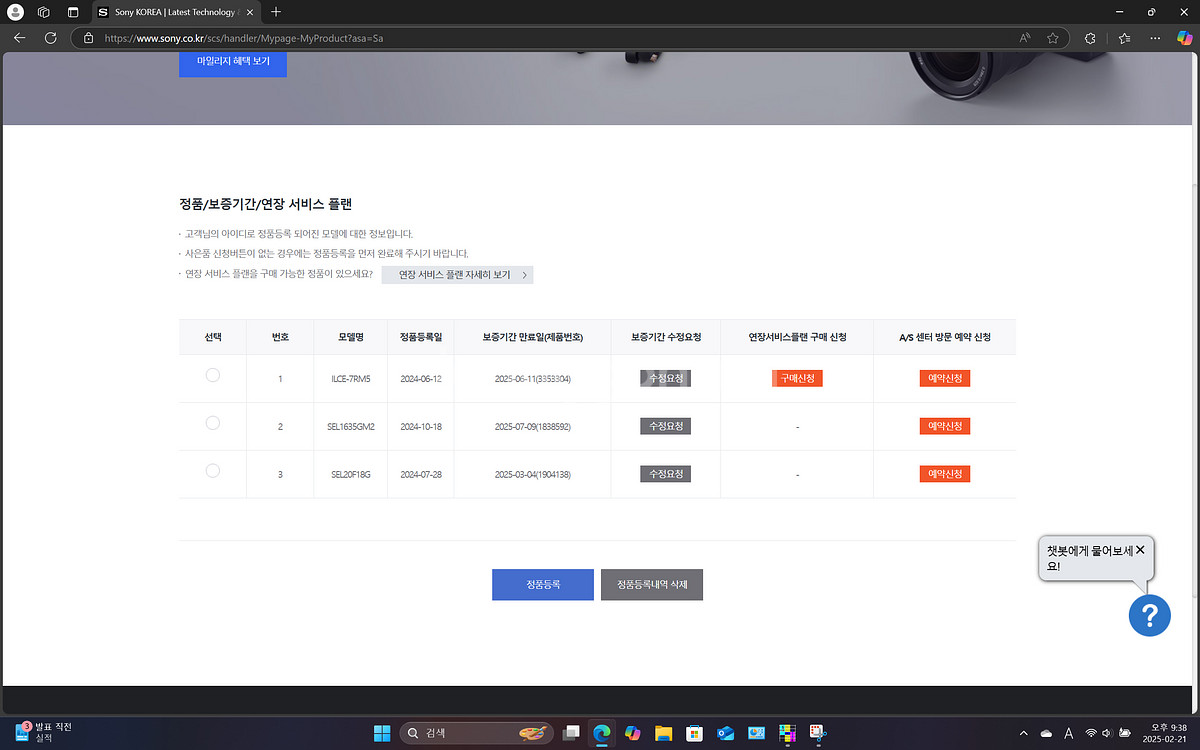Go back to previous page

coord(20,38)
